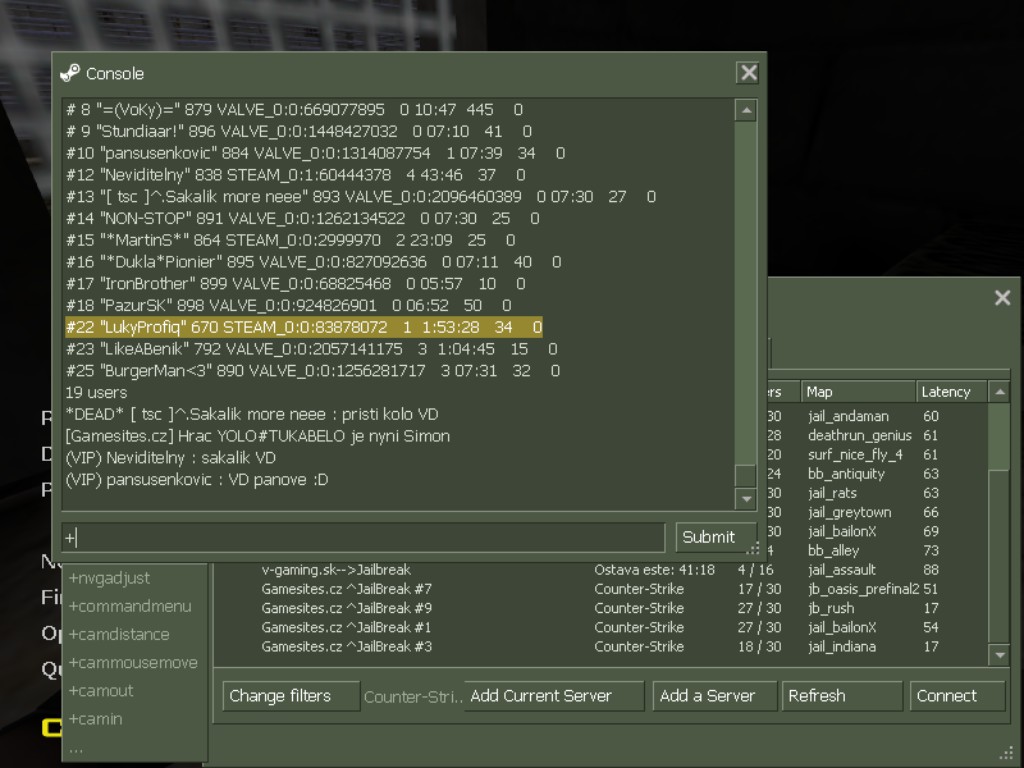This screenshot has height=768, width=1024.
Task: Click the *MartinS* player line
Action: (290, 240)
